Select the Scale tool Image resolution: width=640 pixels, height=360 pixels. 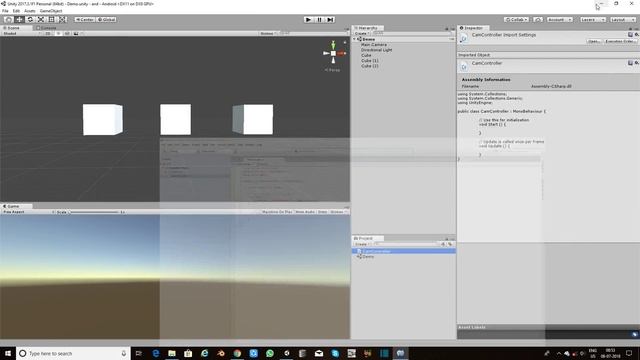41,20
